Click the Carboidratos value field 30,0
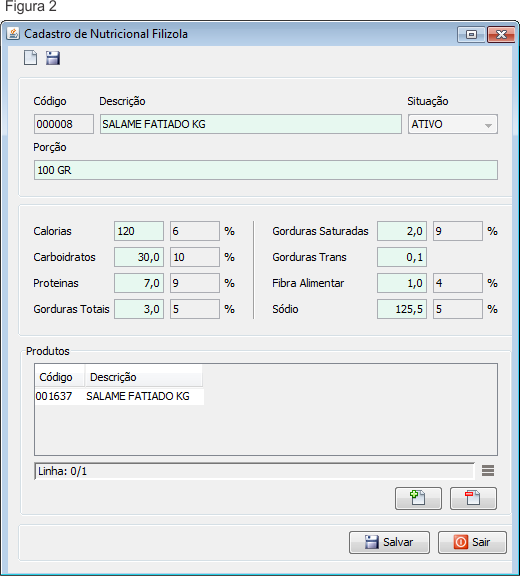Viewport: 520px width, 576px height. [x=139, y=257]
